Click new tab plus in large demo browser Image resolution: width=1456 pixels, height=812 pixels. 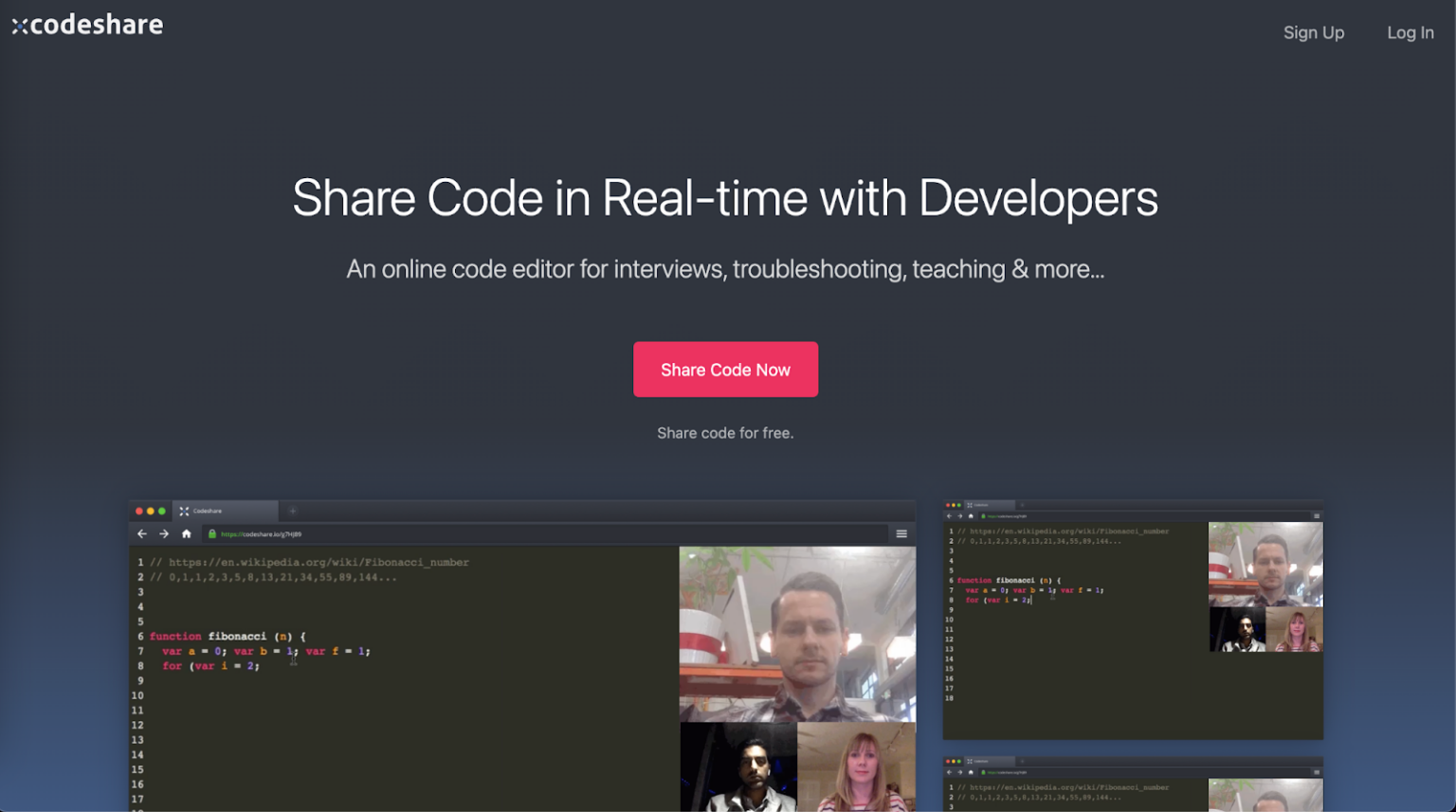(293, 512)
